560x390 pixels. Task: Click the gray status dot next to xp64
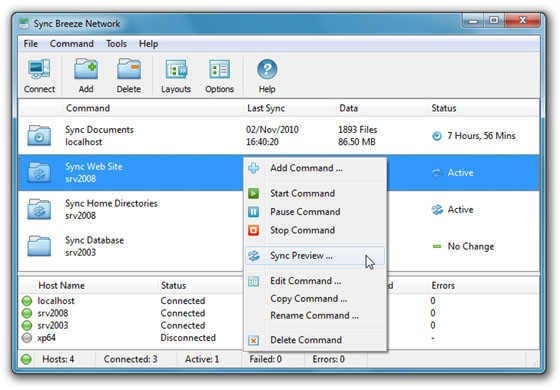point(27,338)
